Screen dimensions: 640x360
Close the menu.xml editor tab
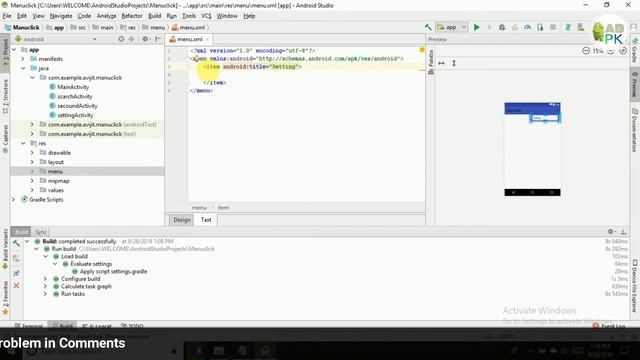click(x=207, y=39)
